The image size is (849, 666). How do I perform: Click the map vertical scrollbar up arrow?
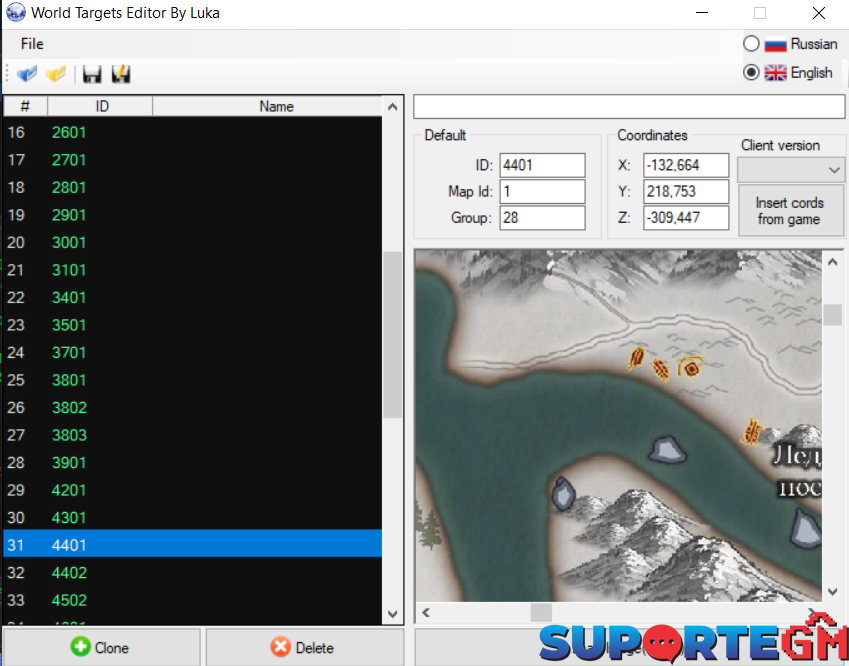click(x=833, y=262)
